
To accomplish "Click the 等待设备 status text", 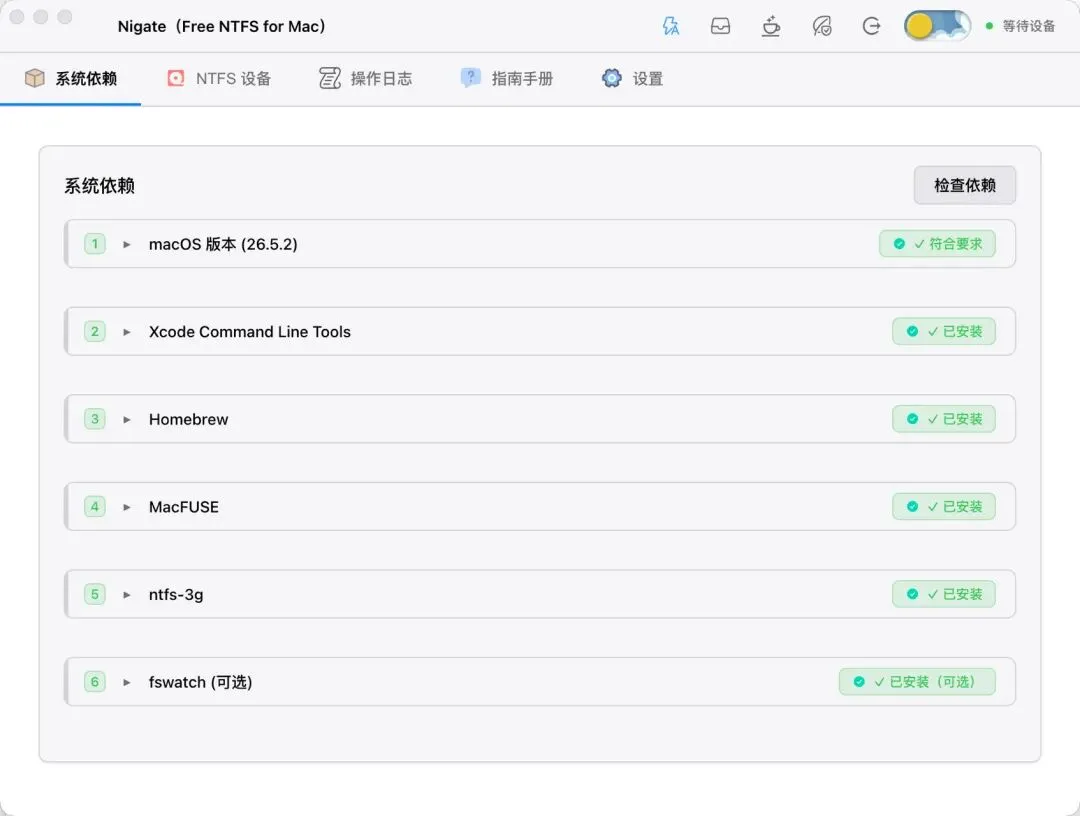I will tap(1028, 26).
